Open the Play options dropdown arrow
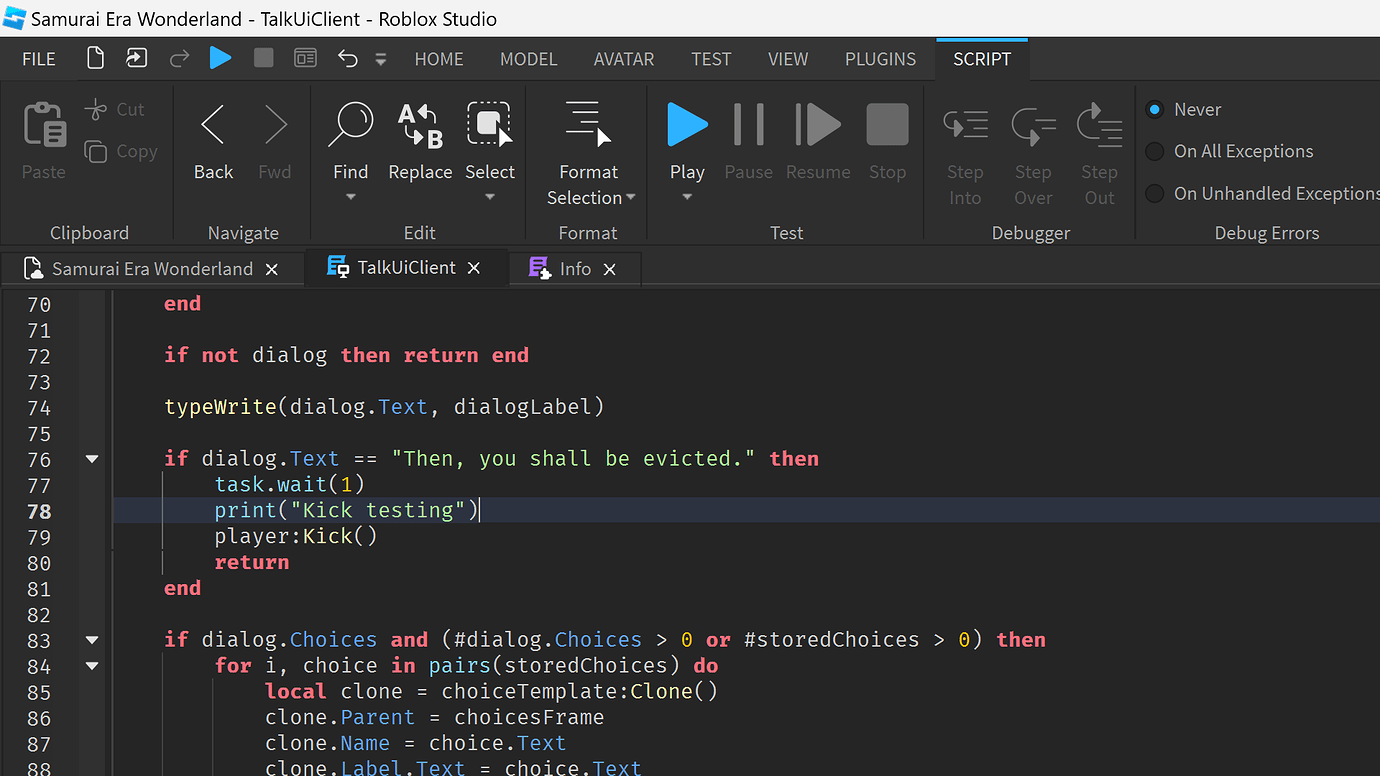 (687, 197)
